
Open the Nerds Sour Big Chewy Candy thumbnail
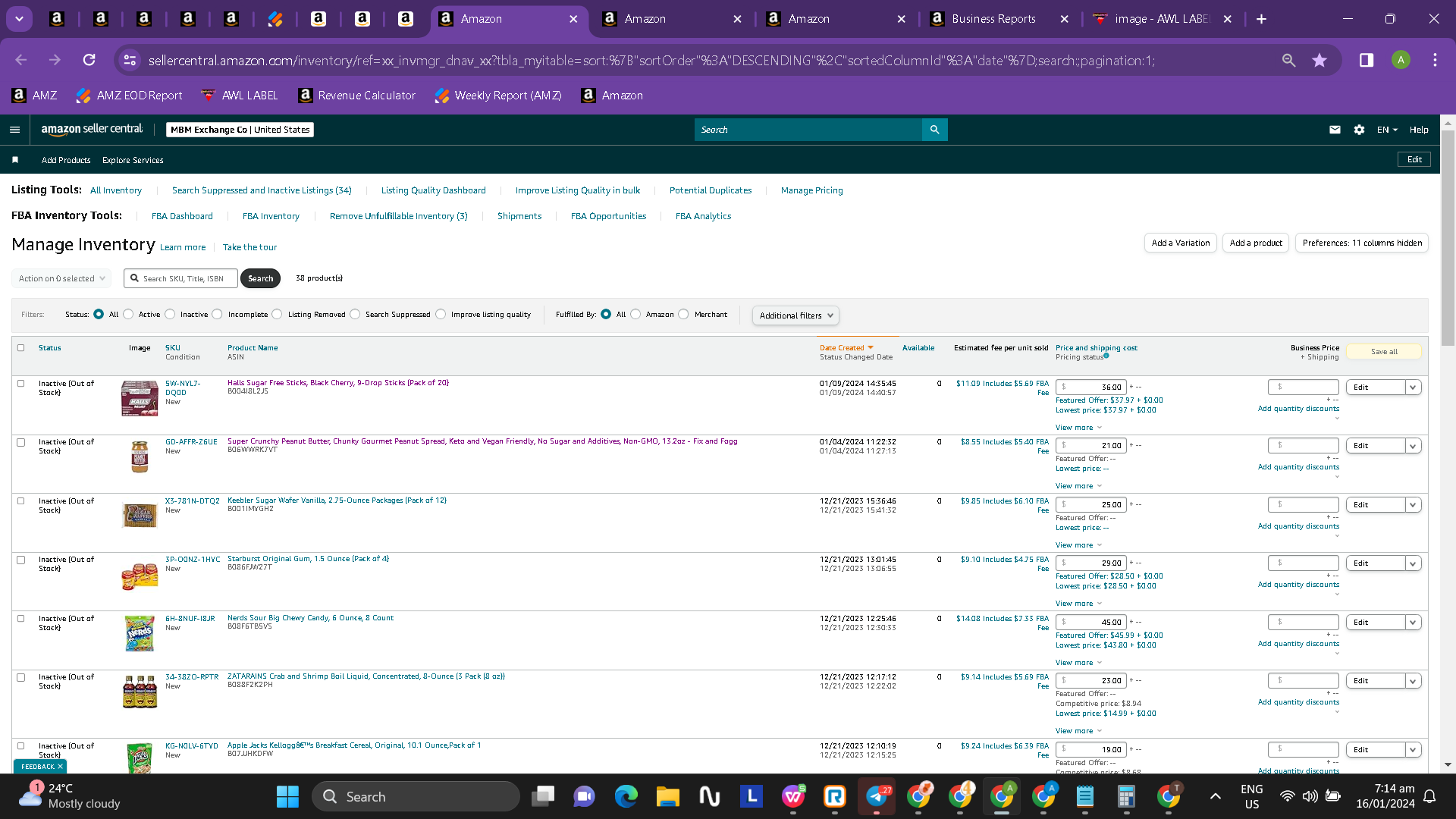(x=140, y=633)
